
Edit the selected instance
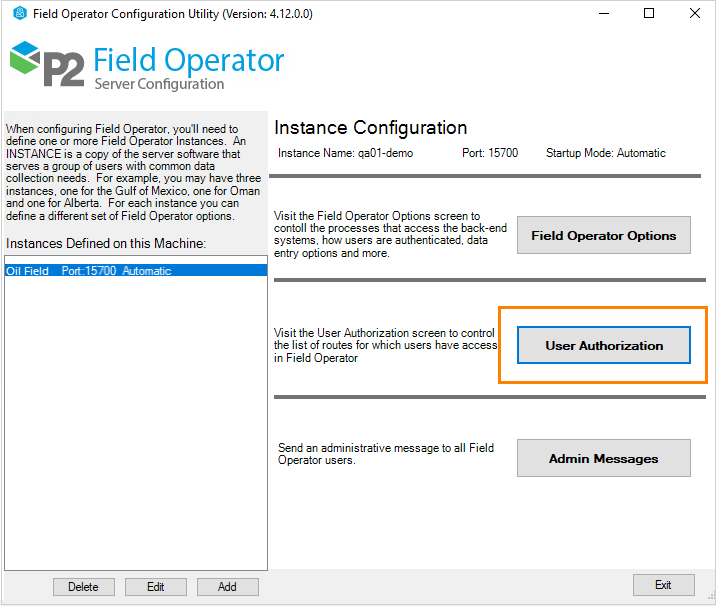coord(155,587)
